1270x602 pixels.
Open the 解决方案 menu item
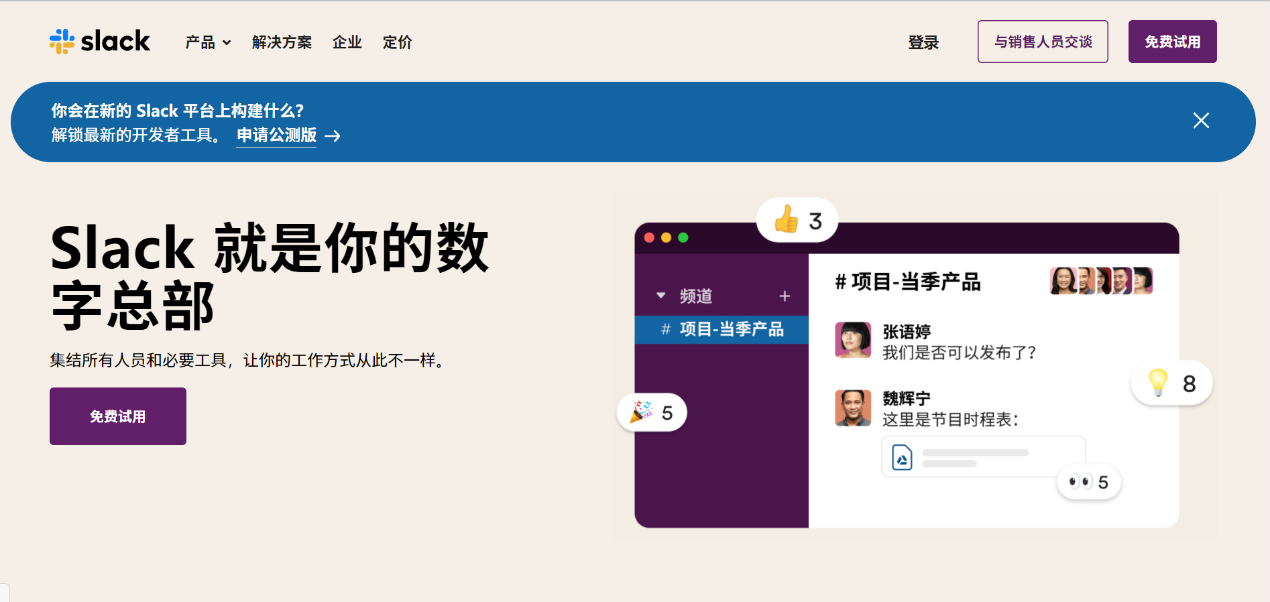(282, 42)
